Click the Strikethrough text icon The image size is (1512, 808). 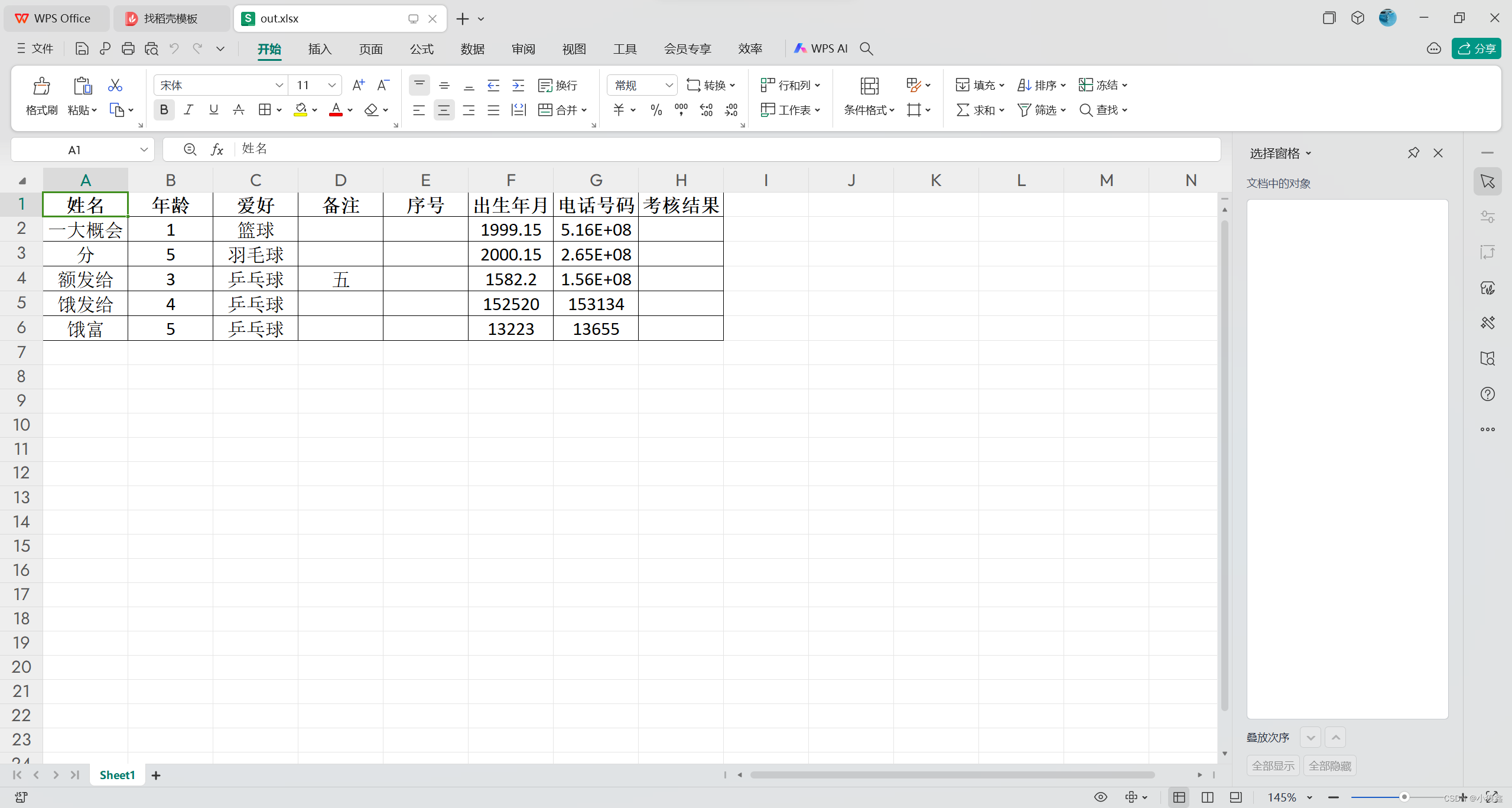coord(238,110)
